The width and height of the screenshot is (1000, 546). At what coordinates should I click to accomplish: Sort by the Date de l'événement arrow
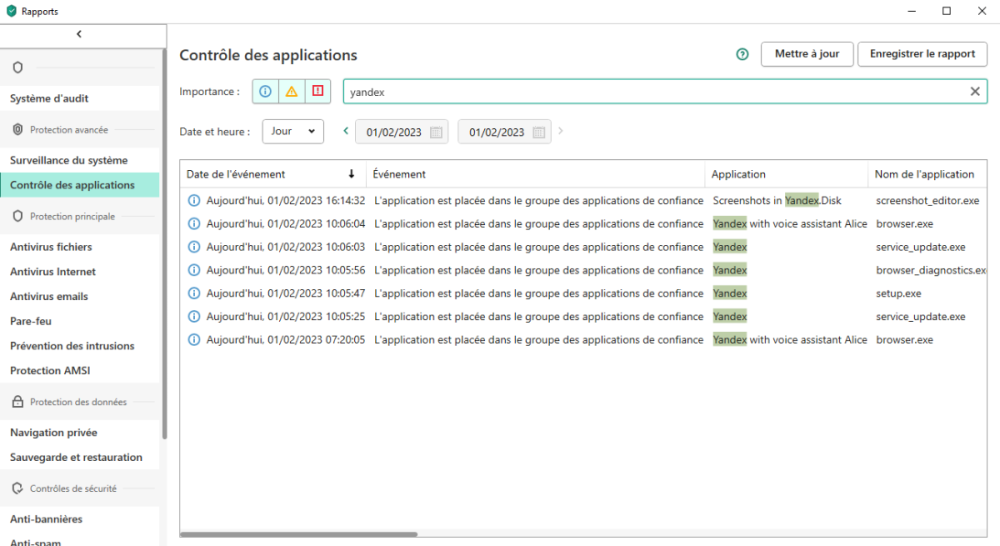[351, 174]
